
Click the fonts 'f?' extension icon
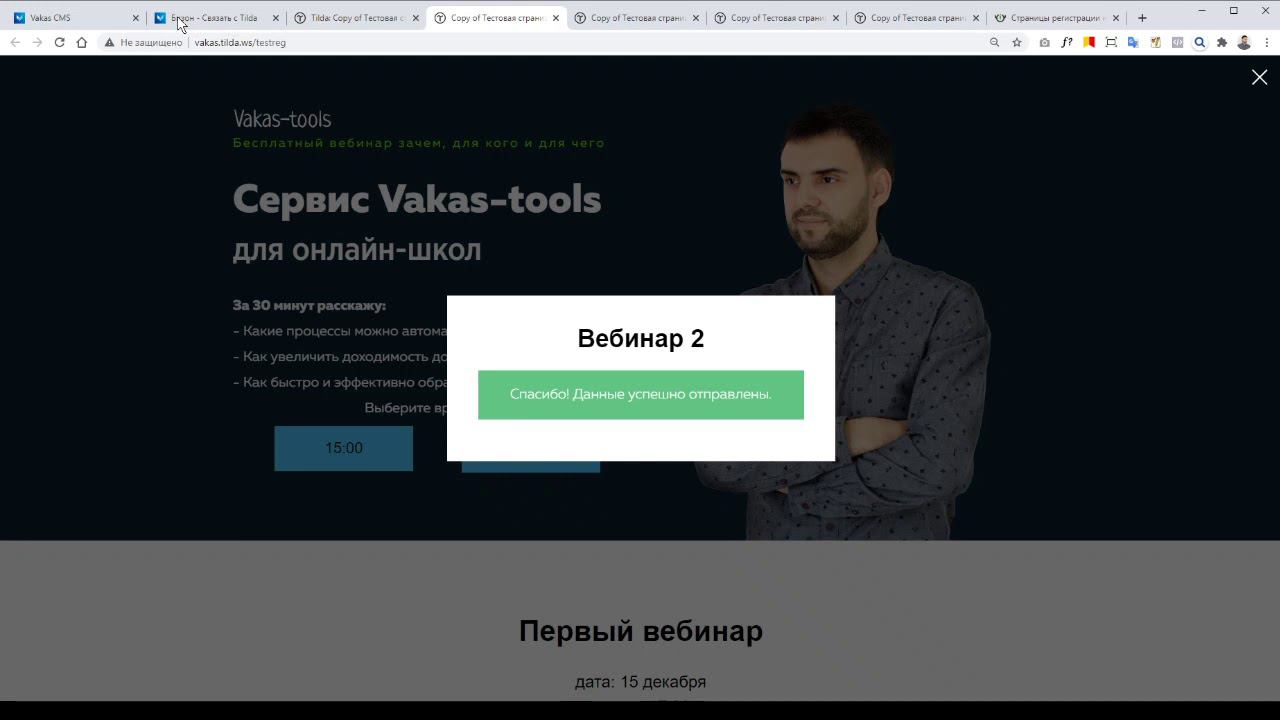1067,43
